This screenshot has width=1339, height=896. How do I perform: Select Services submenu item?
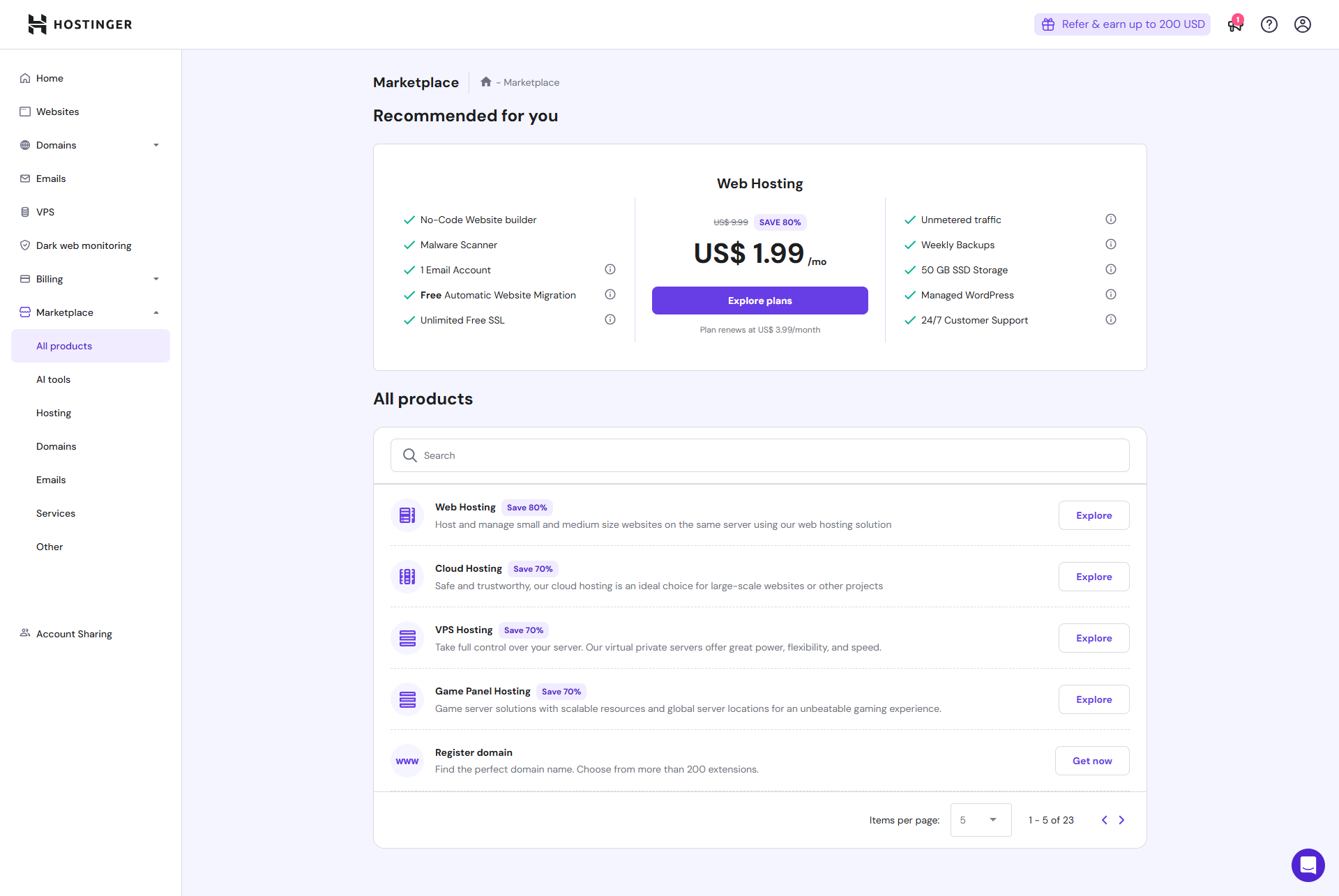pyautogui.click(x=91, y=513)
